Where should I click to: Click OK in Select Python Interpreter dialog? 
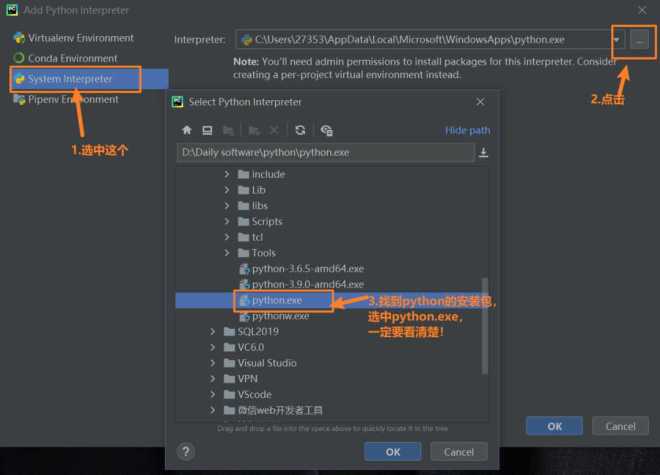393,451
